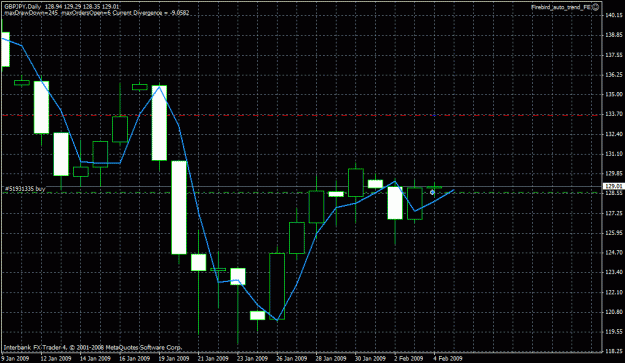Click the blue indicator line peak at 19 Jan
This screenshot has height=363, width=625.
[159, 87]
